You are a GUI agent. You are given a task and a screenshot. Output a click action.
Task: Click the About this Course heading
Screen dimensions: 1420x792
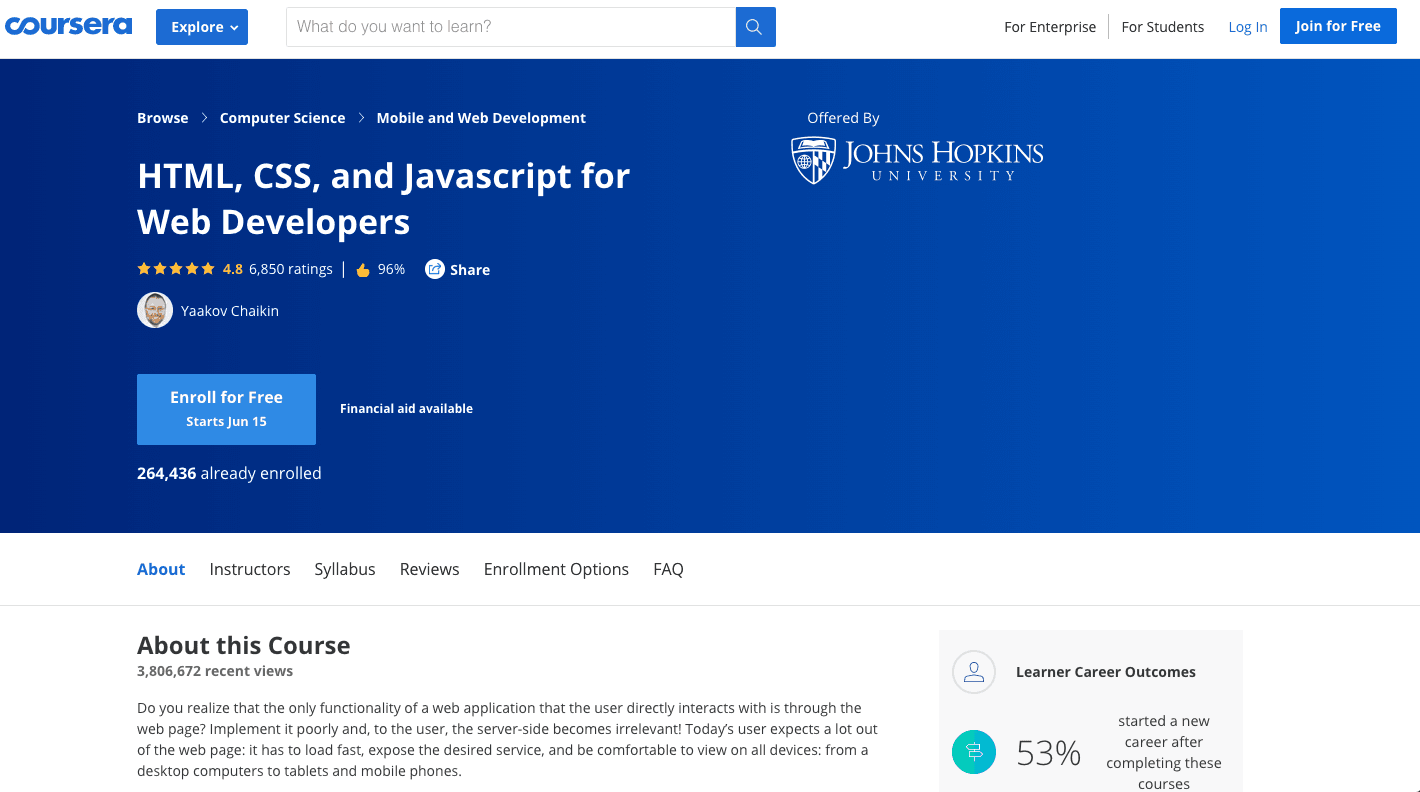(x=244, y=645)
